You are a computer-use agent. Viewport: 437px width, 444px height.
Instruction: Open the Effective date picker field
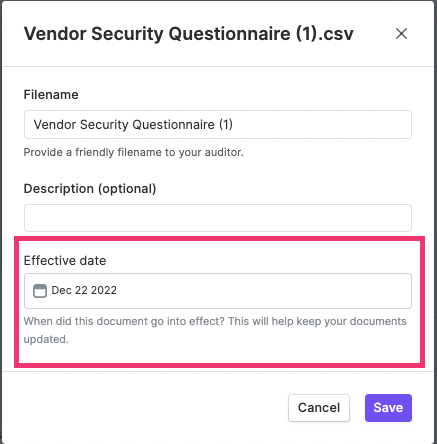click(x=218, y=291)
